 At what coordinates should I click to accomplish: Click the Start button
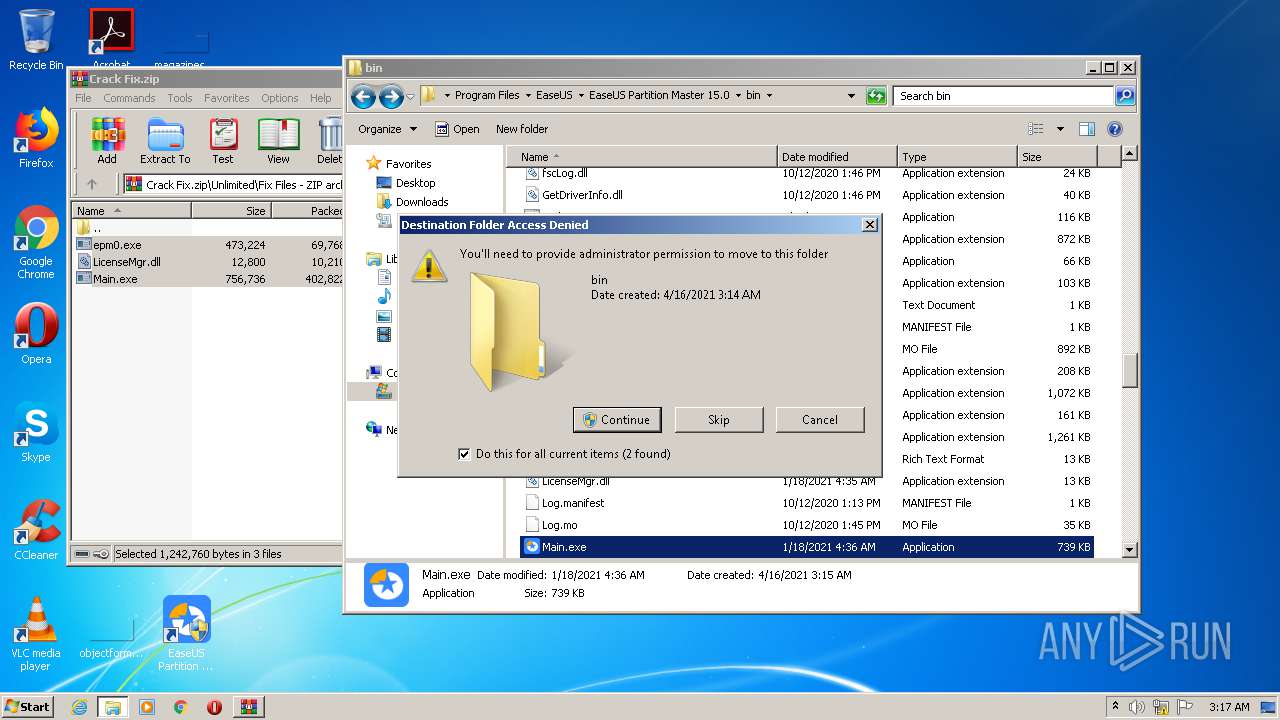(x=27, y=707)
